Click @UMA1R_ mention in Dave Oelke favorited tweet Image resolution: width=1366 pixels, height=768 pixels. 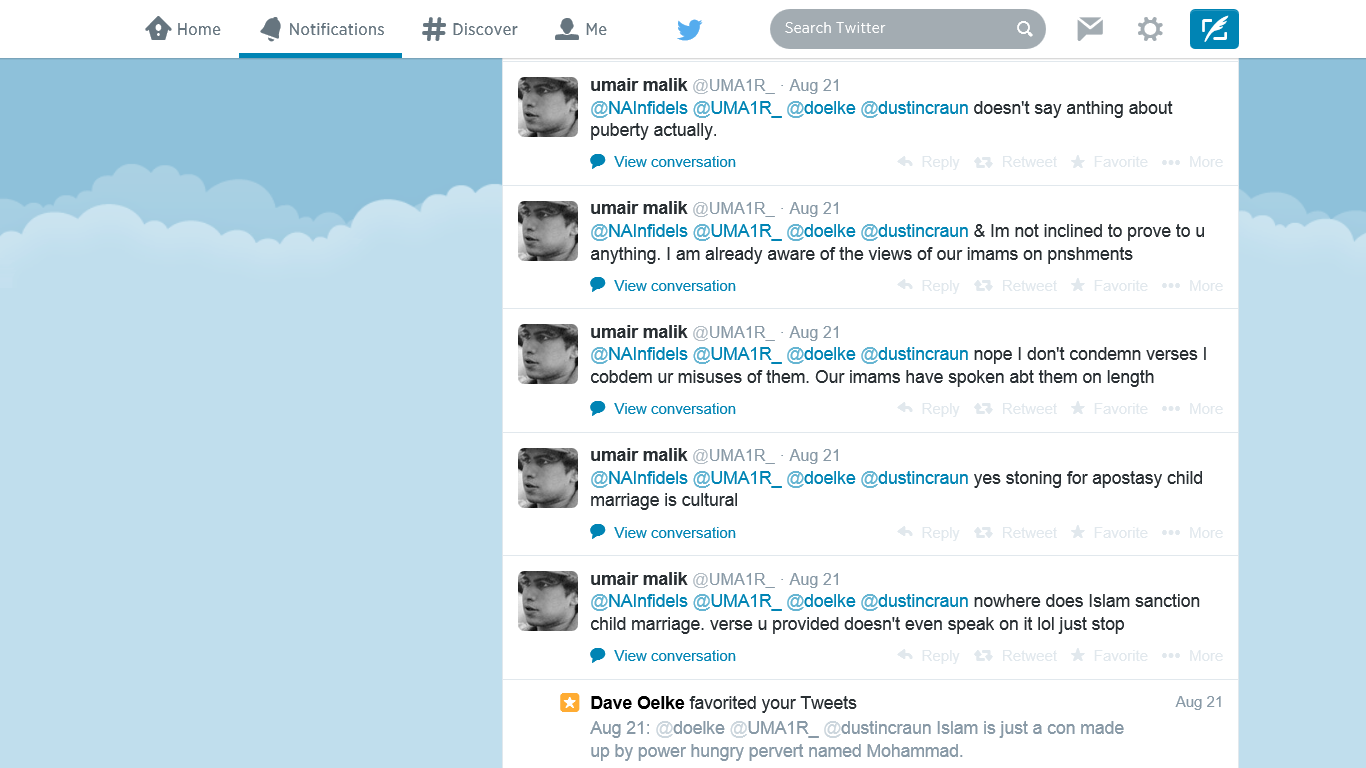click(x=774, y=728)
